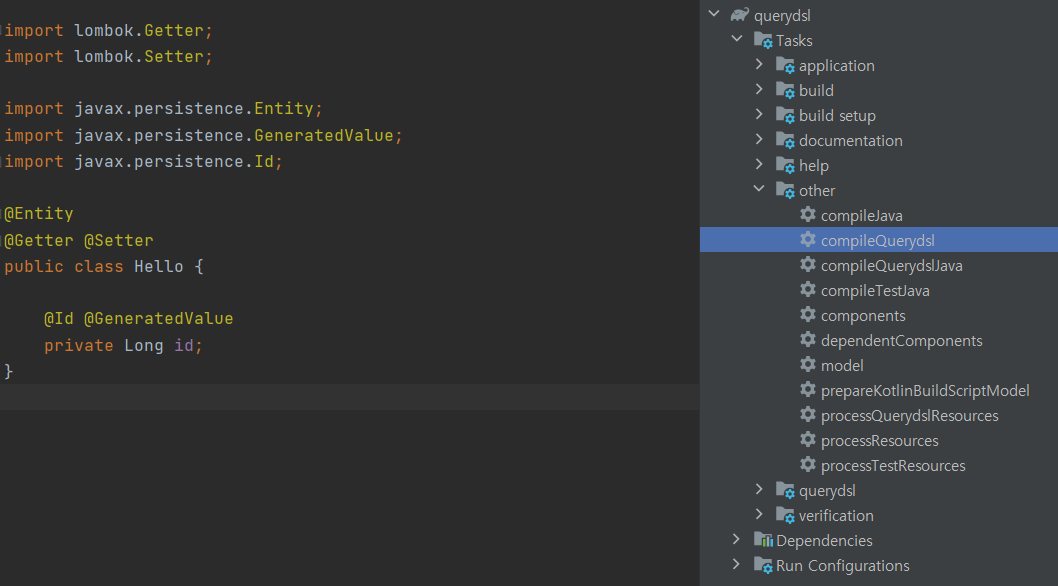Click the javax.persistence.GeneratedValue import line
Image resolution: width=1058 pixels, height=586 pixels.
coord(204,136)
